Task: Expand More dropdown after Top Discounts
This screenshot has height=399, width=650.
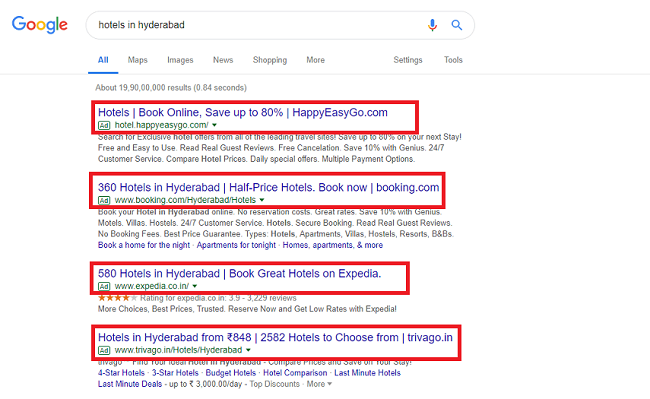Action: tap(319, 384)
